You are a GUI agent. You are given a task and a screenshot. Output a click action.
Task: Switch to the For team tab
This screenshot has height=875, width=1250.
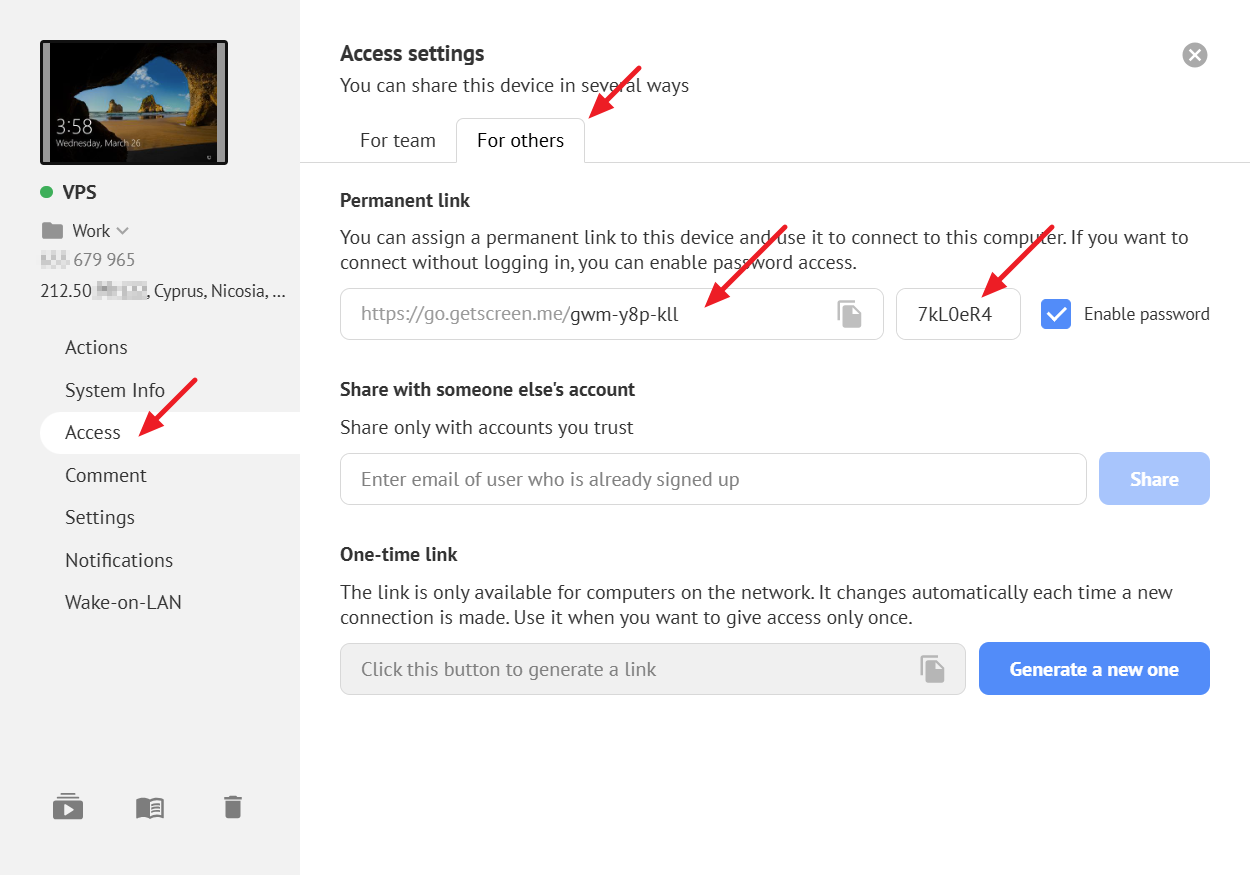coord(398,140)
